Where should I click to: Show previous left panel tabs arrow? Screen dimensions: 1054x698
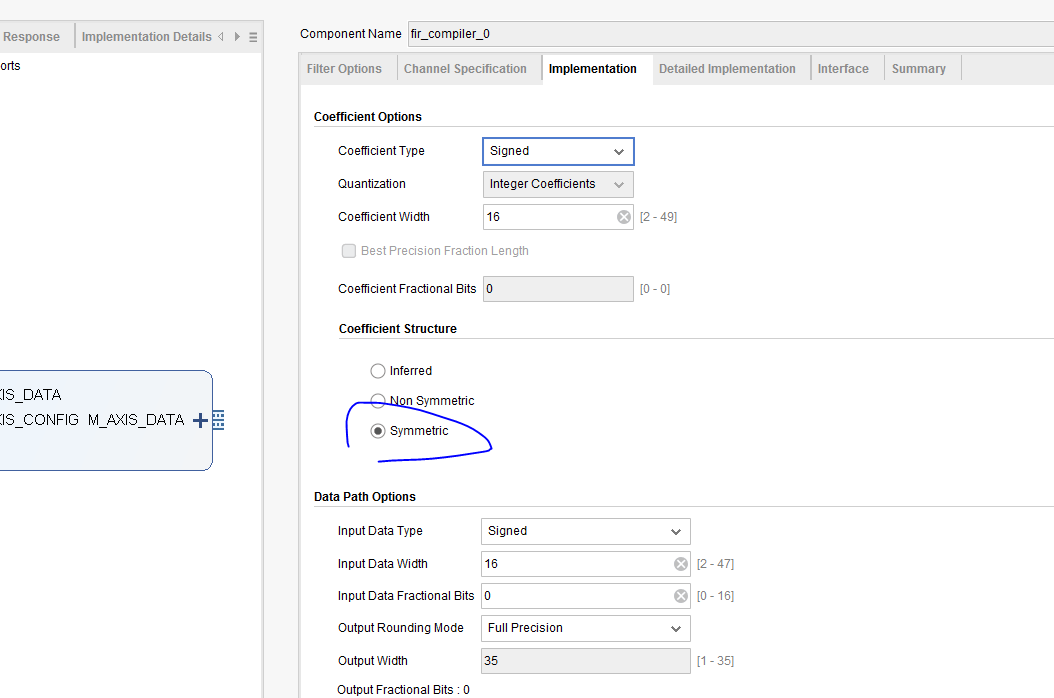click(220, 36)
